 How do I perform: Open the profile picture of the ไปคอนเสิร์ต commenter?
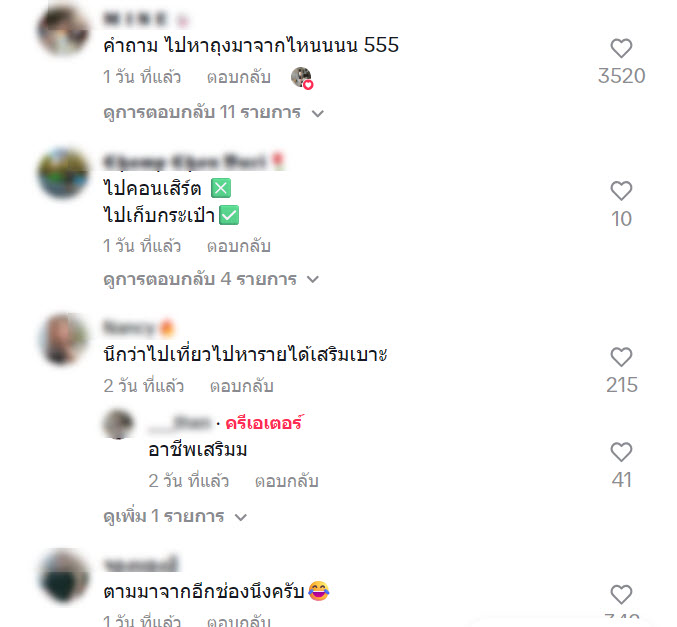[x=63, y=173]
